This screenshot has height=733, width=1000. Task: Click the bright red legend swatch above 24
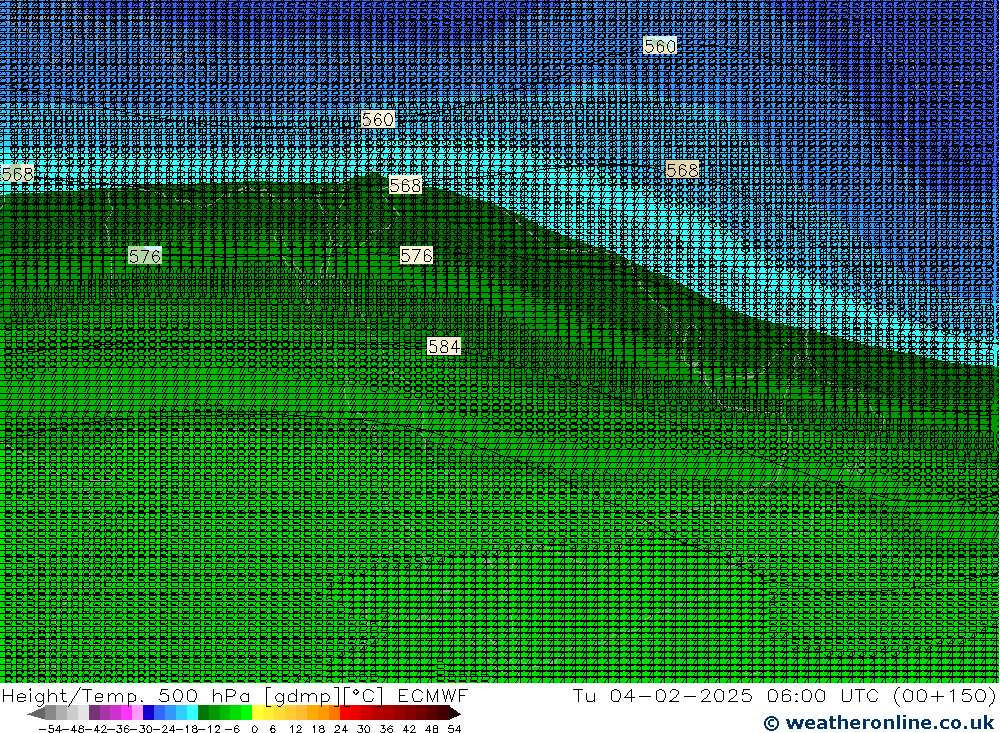coord(346,713)
